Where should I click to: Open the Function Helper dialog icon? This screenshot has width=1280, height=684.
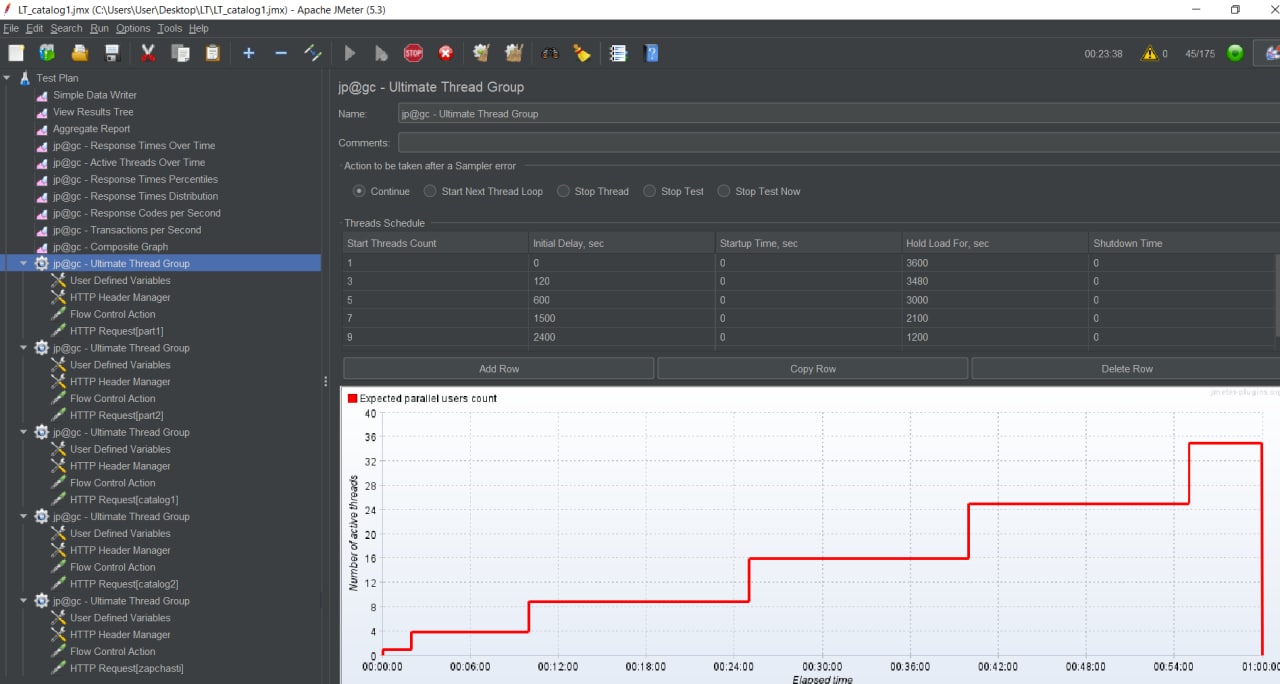[x=618, y=53]
